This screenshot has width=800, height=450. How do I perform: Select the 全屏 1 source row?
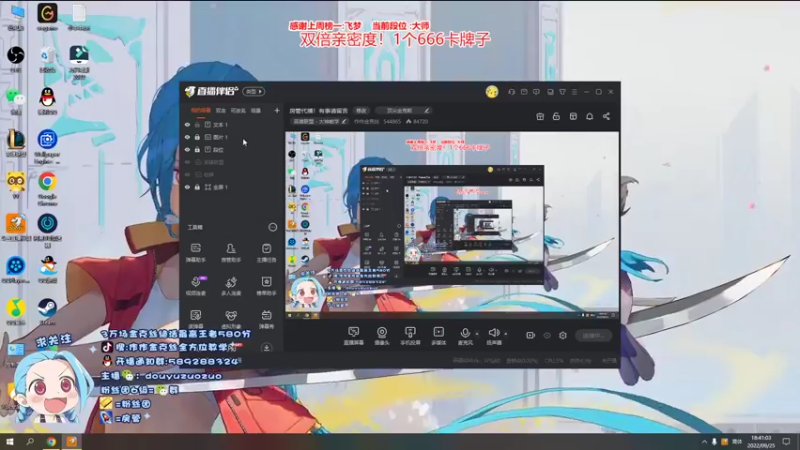[x=232, y=187]
